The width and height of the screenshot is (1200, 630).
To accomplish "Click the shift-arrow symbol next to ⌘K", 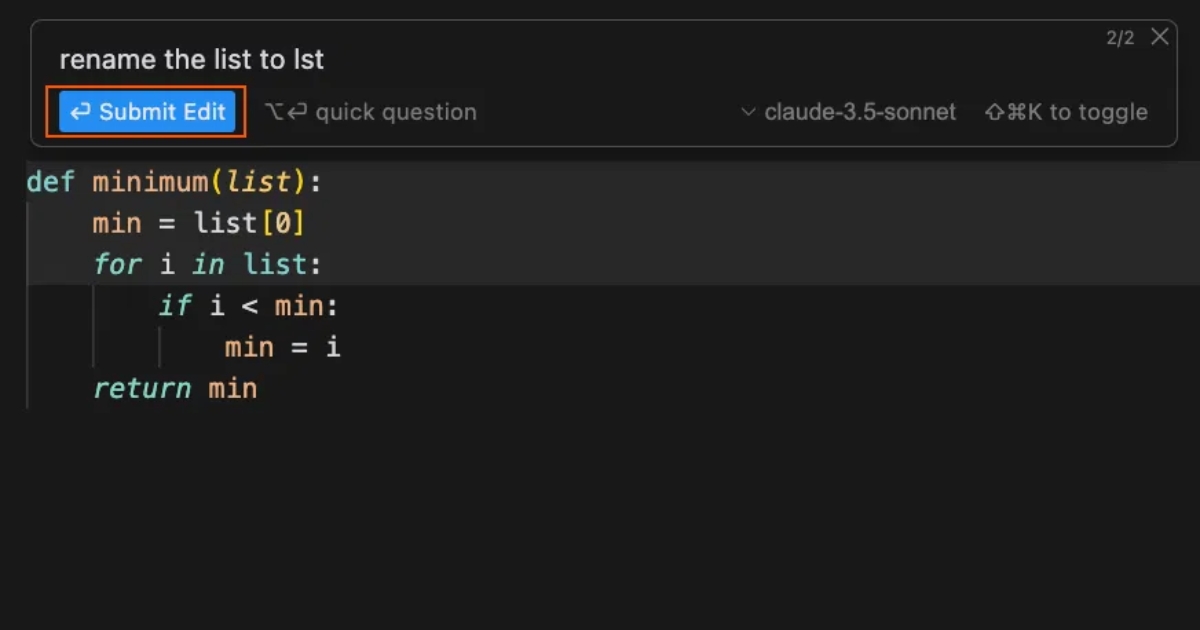I will pos(996,112).
